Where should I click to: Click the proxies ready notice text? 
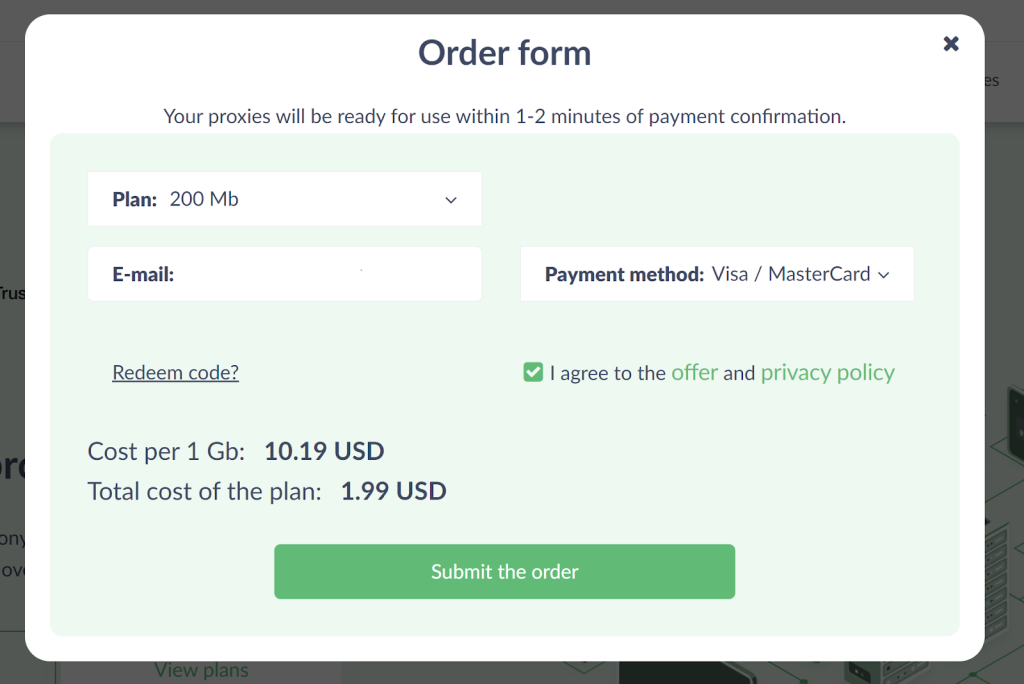point(504,116)
